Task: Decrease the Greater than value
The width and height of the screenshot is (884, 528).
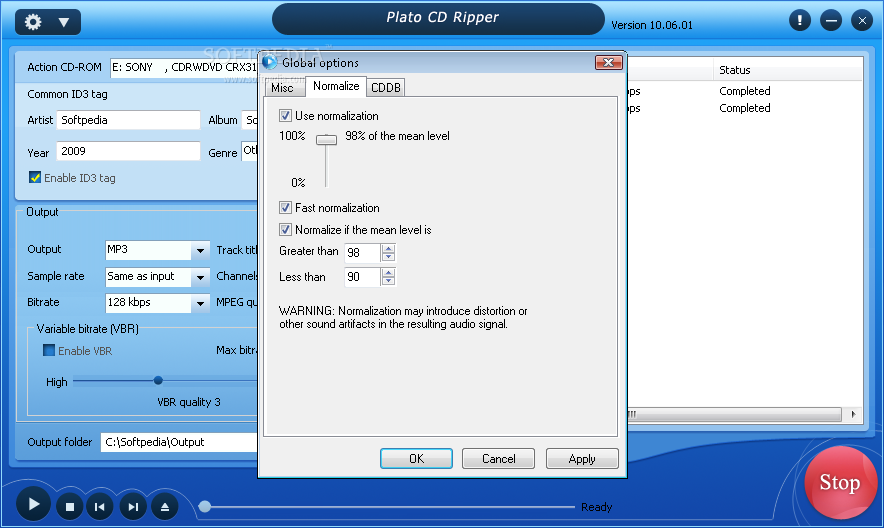Action: coord(388,257)
